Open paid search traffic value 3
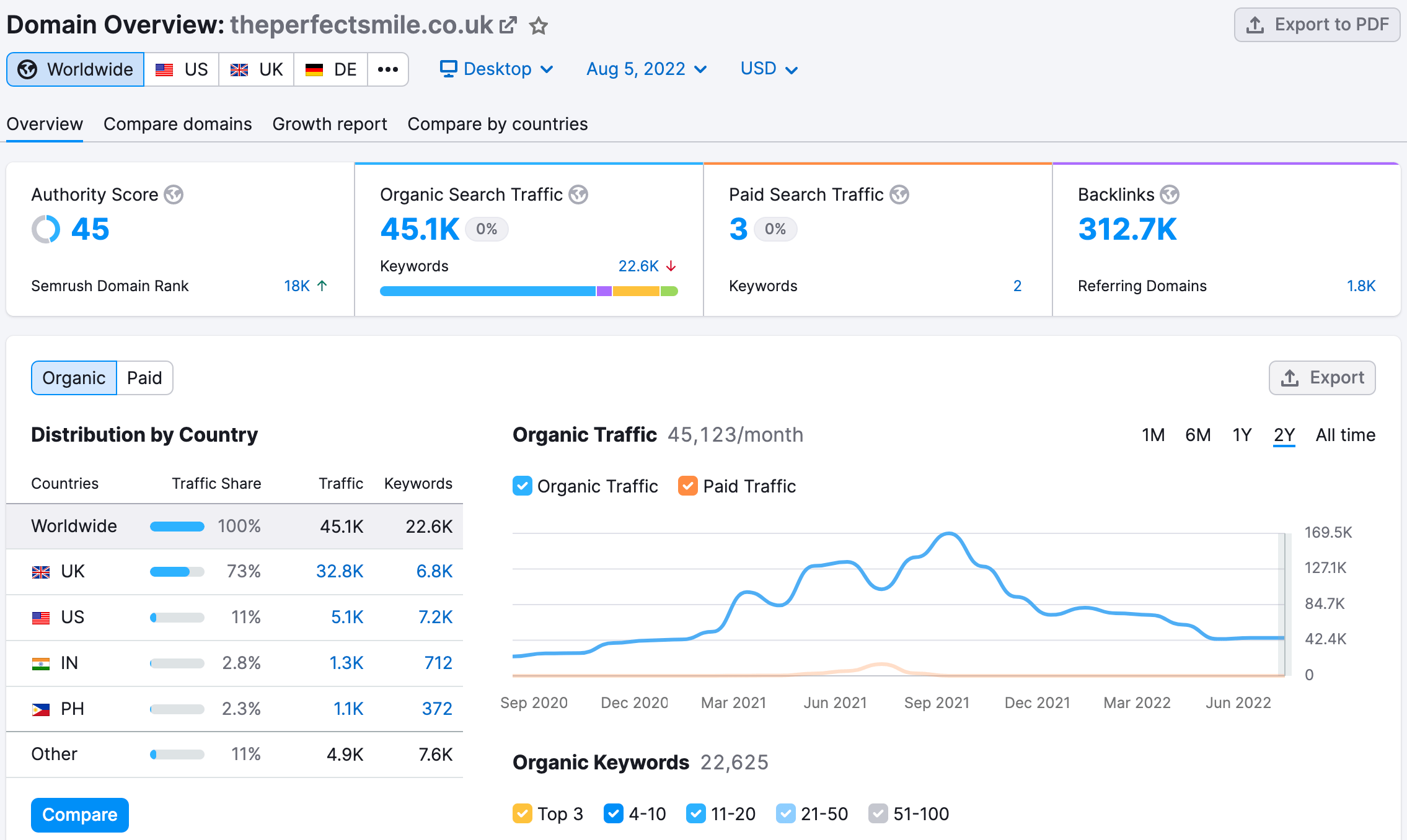 pos(738,229)
